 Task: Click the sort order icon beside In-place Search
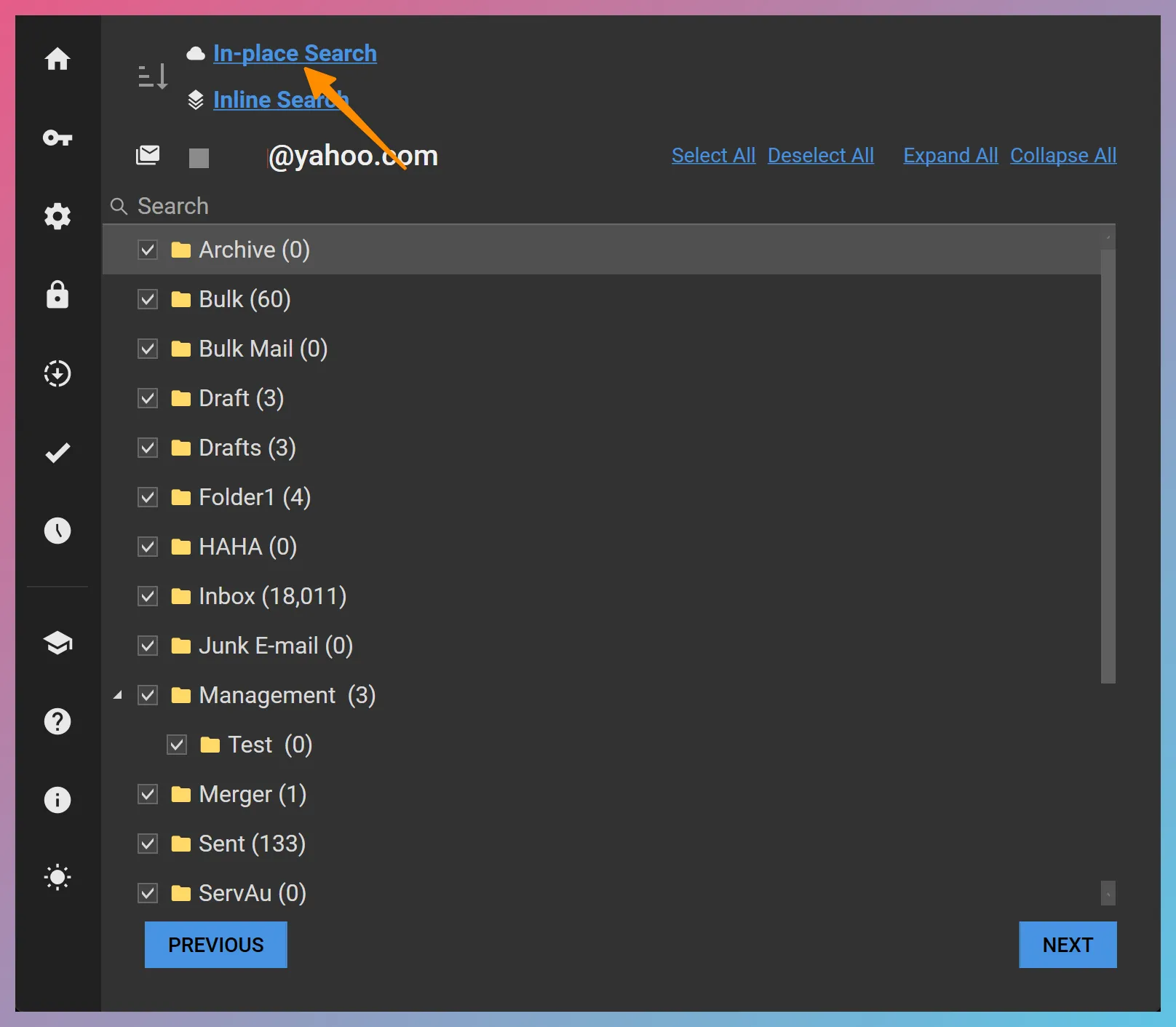click(153, 76)
